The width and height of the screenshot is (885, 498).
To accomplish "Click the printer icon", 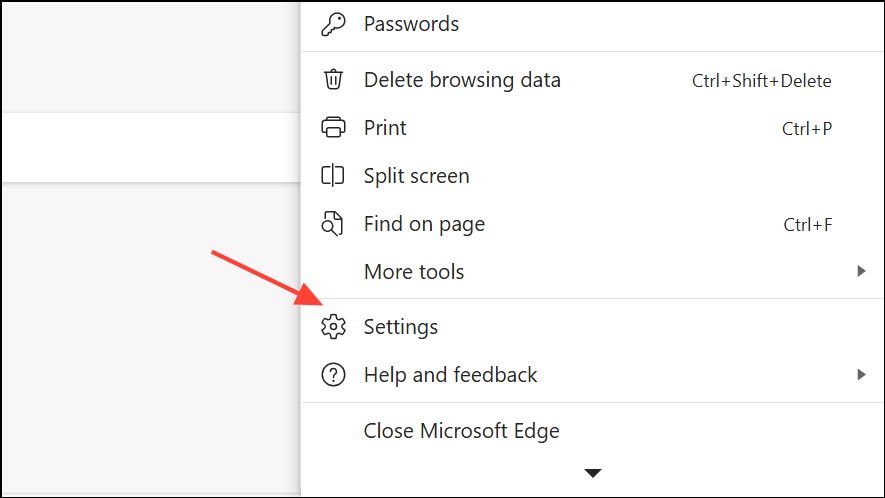I will (332, 128).
